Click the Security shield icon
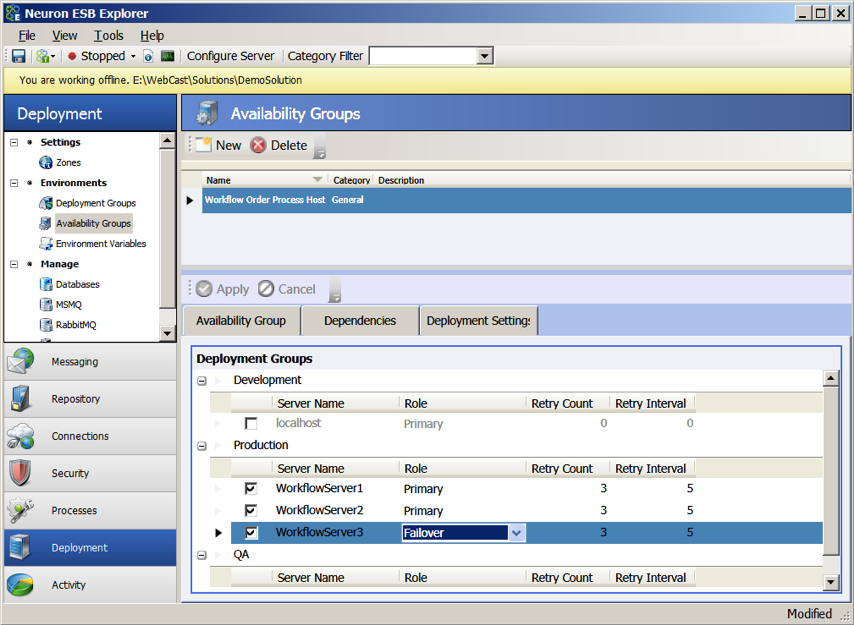 (x=20, y=473)
